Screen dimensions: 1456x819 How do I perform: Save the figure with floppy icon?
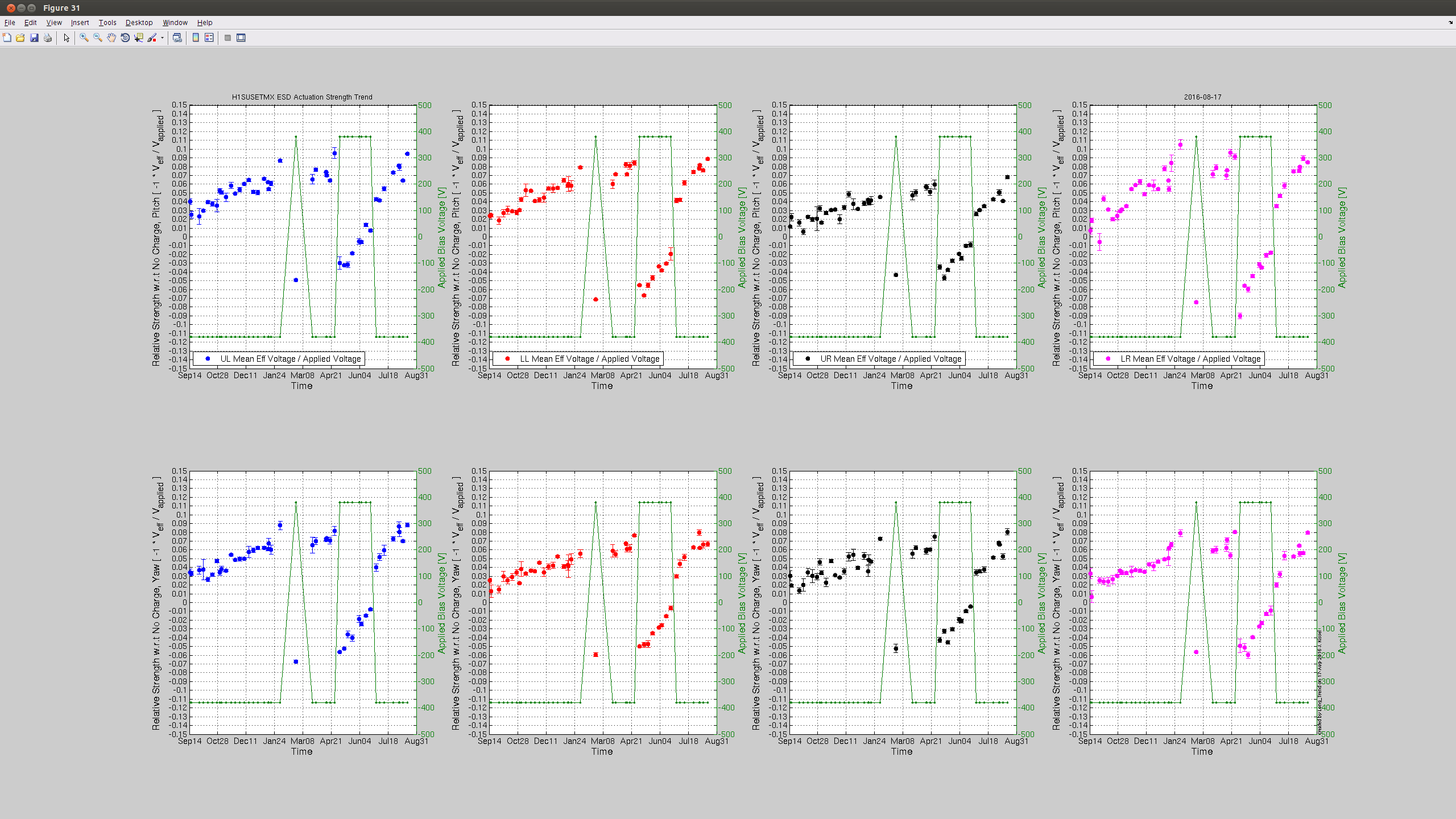pos(34,38)
